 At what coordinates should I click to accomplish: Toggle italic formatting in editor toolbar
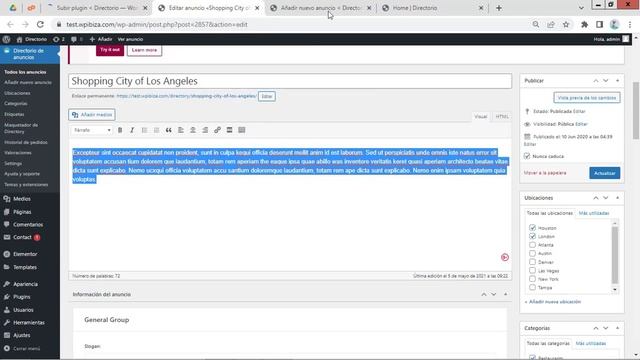click(132, 130)
